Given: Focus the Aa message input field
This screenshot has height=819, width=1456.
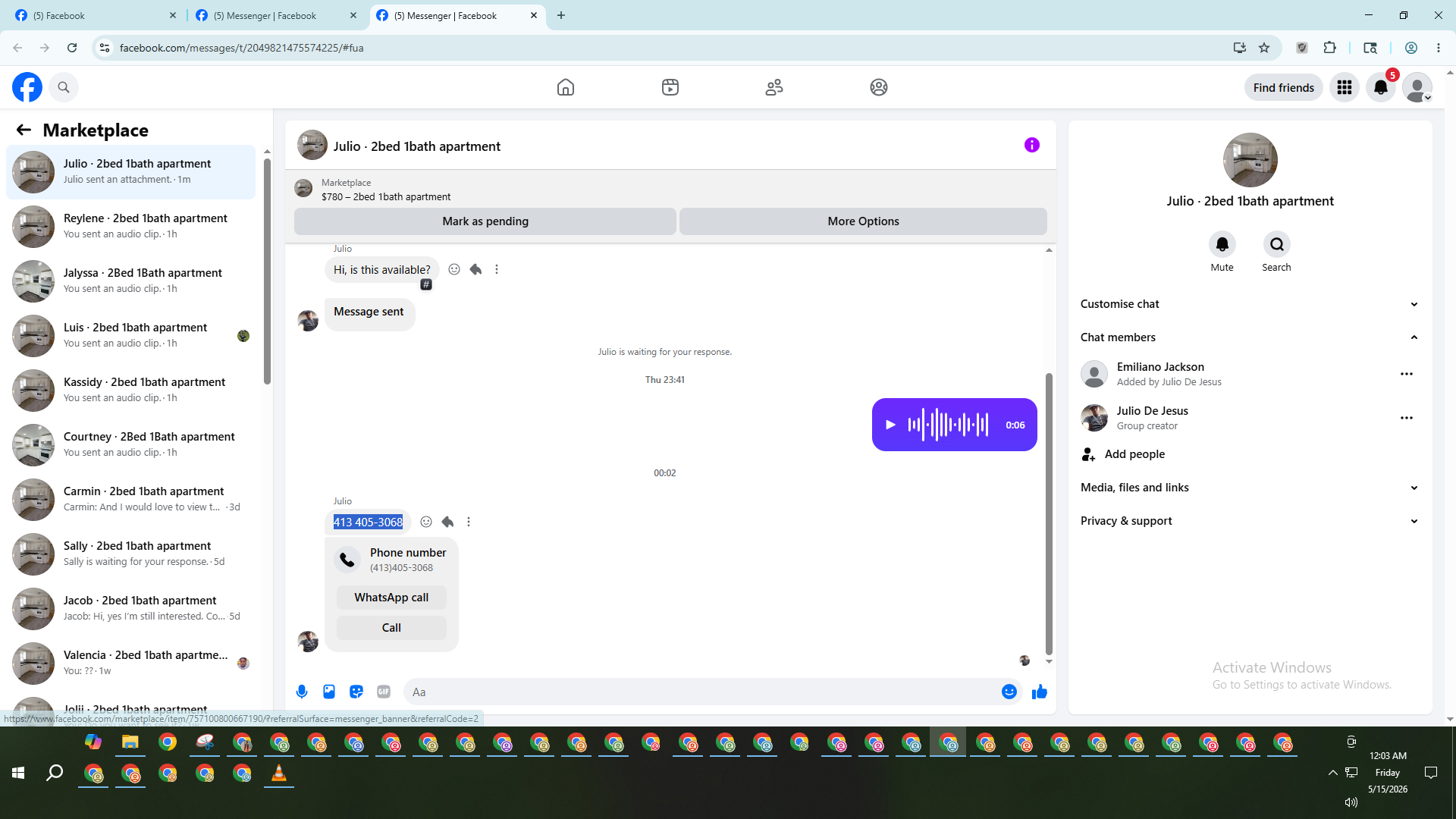Looking at the screenshot, I should coord(701,692).
